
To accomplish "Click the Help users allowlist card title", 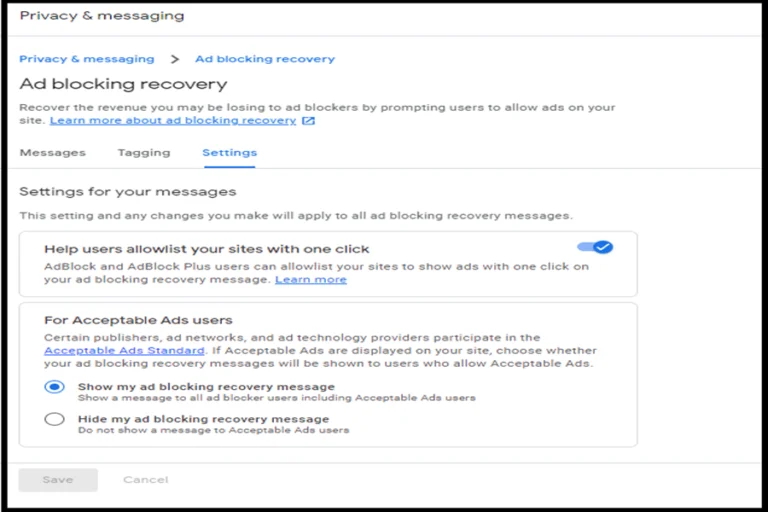I will pos(207,249).
